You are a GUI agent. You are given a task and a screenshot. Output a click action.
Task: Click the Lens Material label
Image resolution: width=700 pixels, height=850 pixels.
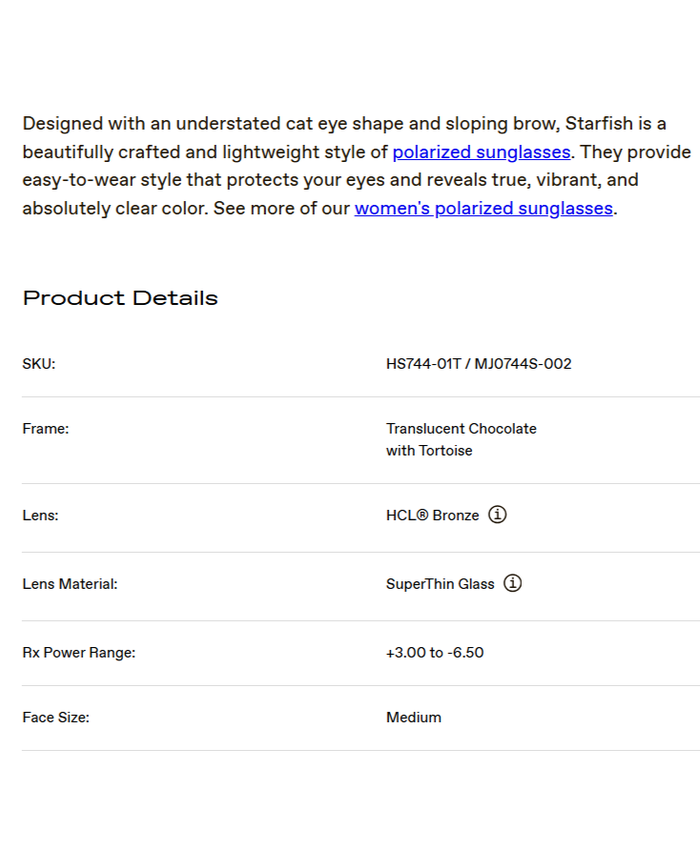point(70,584)
